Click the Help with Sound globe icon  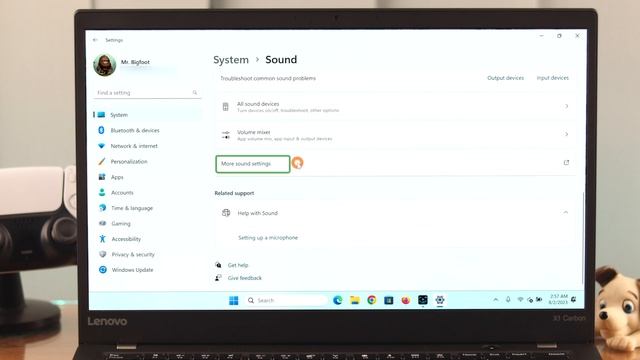click(x=226, y=213)
